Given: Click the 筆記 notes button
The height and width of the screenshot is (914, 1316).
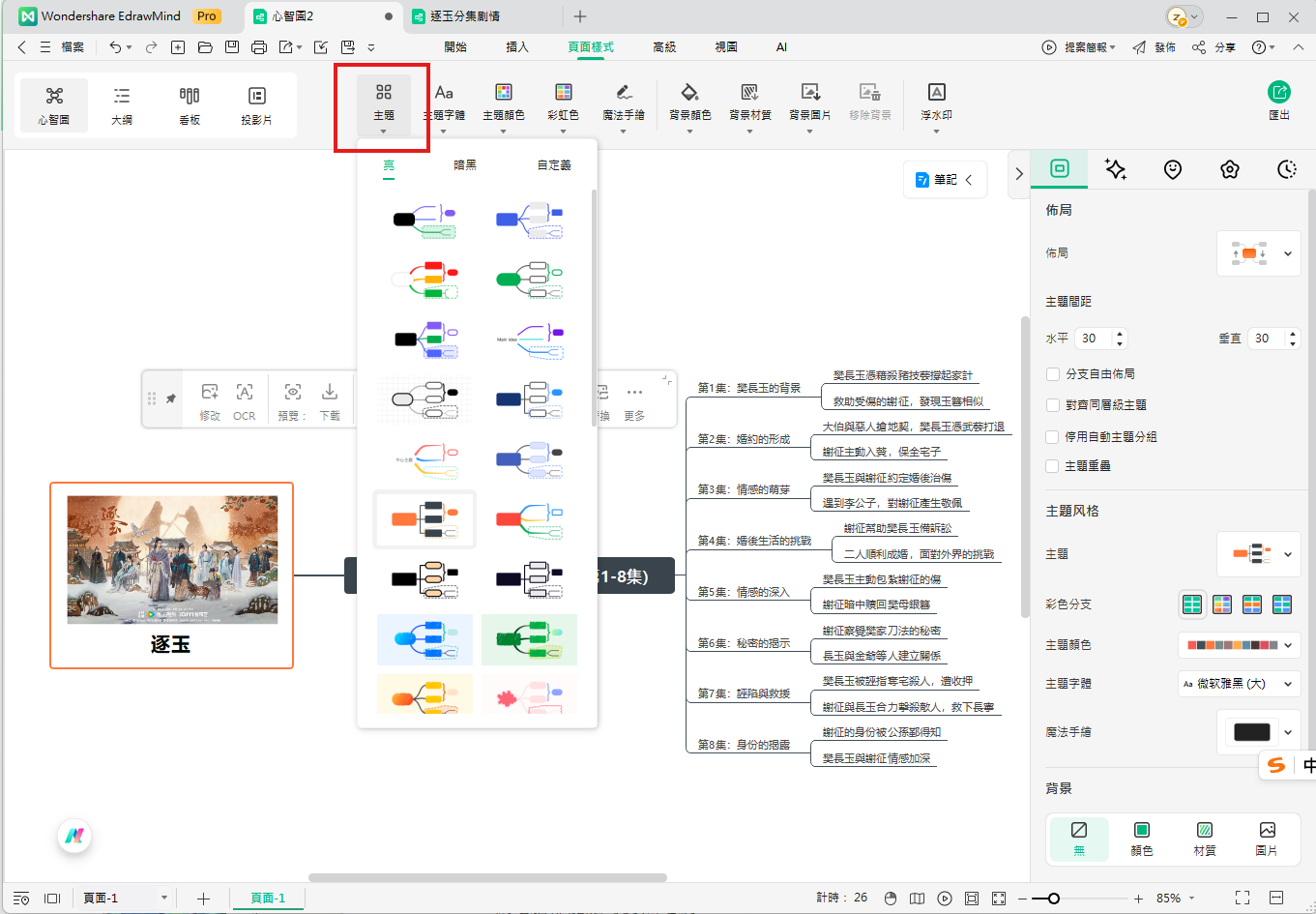Looking at the screenshot, I should 945,180.
